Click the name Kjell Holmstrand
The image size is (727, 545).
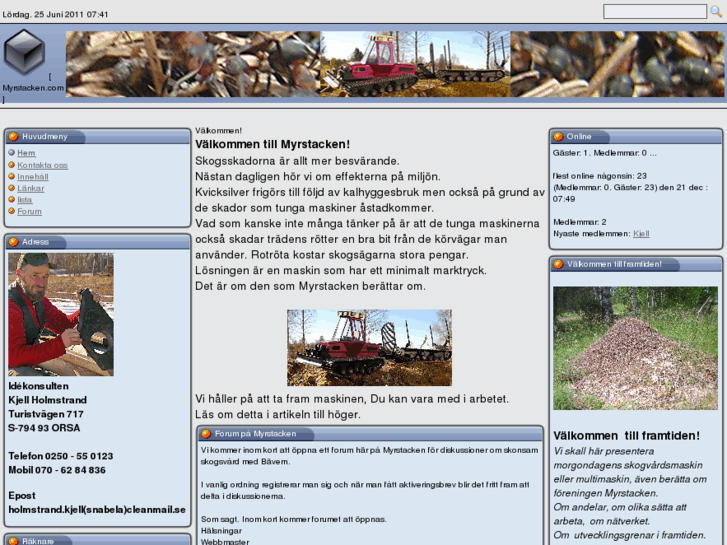point(47,400)
